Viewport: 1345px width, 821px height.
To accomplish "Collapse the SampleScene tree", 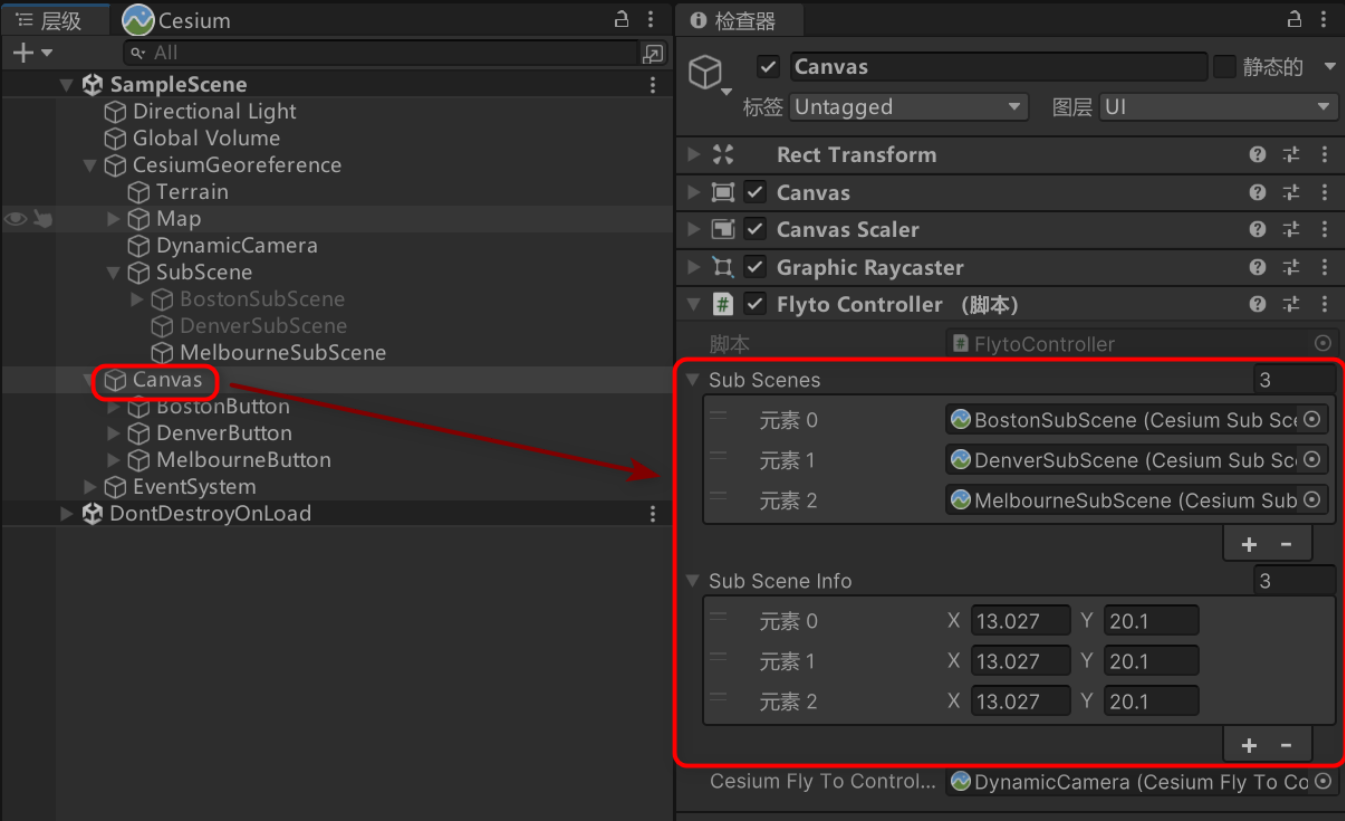I will point(67,85).
